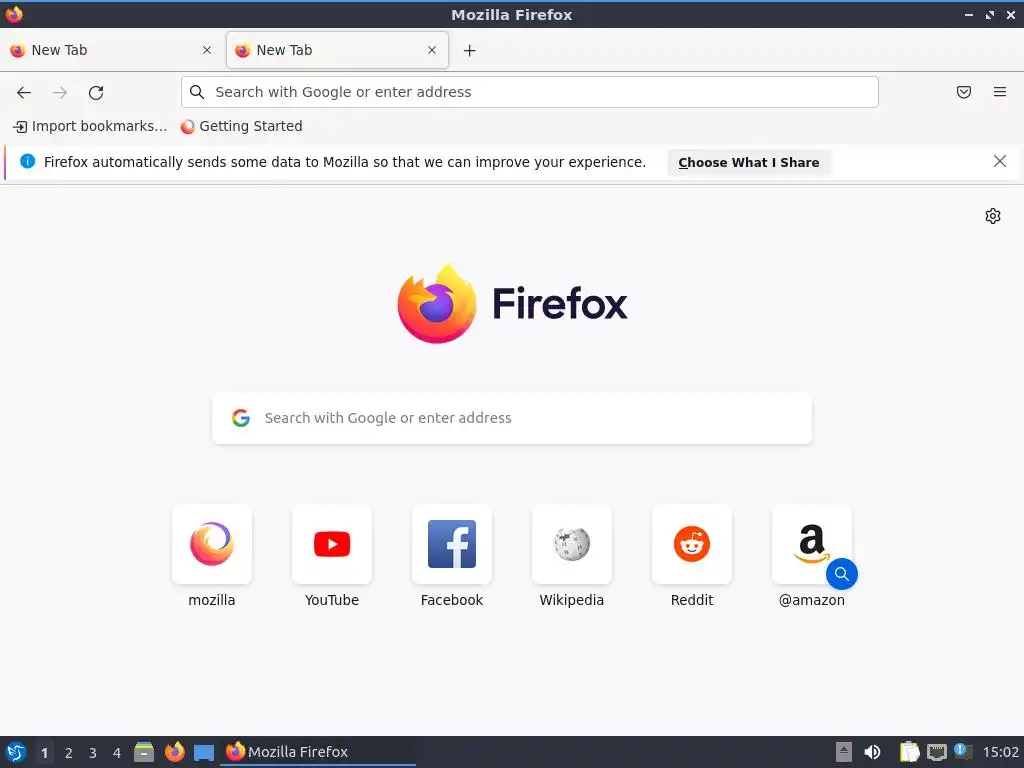Focus the page's Google search box
This screenshot has height=768, width=1024.
[x=512, y=418]
